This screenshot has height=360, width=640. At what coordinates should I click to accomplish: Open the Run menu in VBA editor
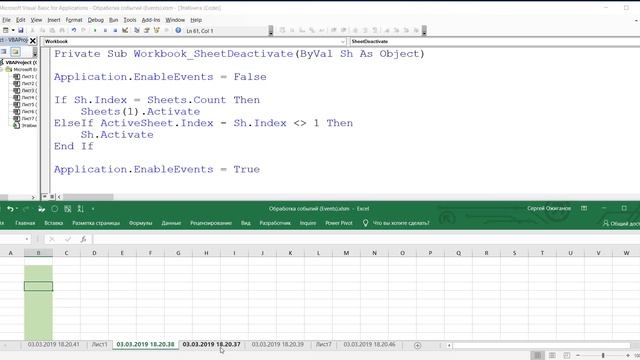pyautogui.click(x=113, y=20)
